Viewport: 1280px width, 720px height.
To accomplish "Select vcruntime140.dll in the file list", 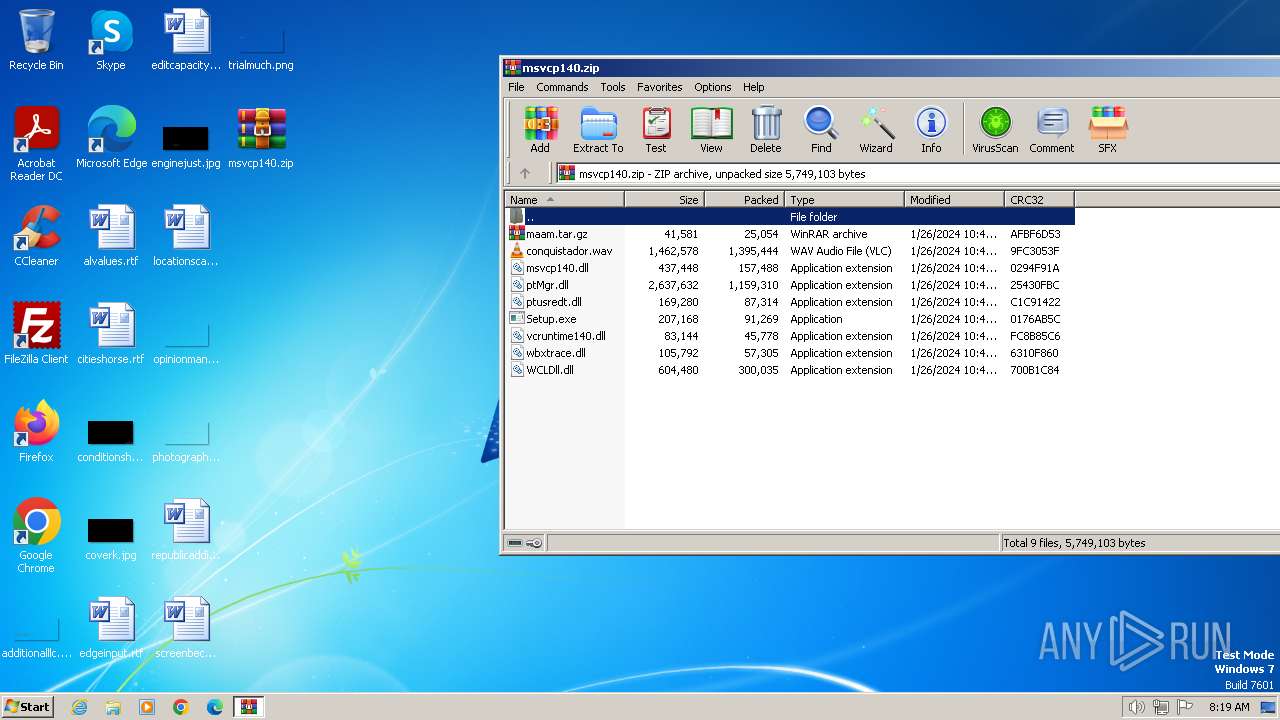I will pos(790,336).
